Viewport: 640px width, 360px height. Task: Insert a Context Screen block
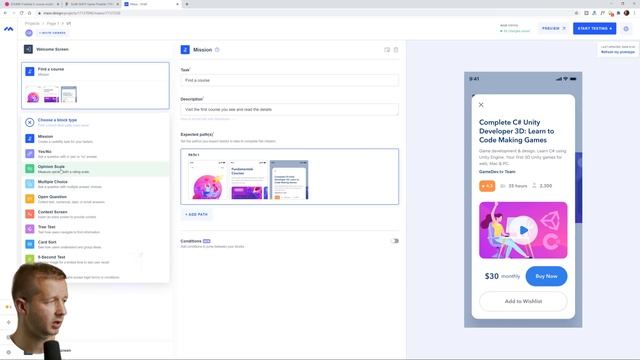click(95, 214)
